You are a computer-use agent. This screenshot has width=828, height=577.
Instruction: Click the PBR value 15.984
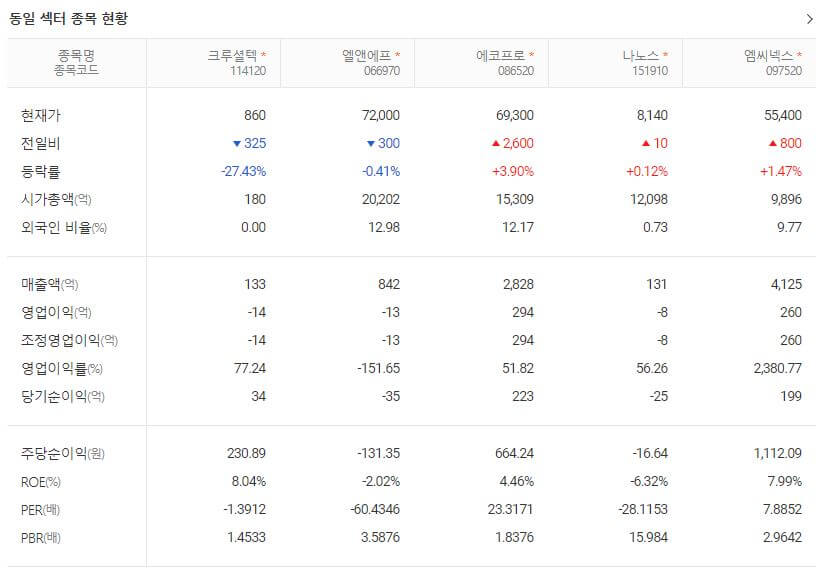point(648,537)
